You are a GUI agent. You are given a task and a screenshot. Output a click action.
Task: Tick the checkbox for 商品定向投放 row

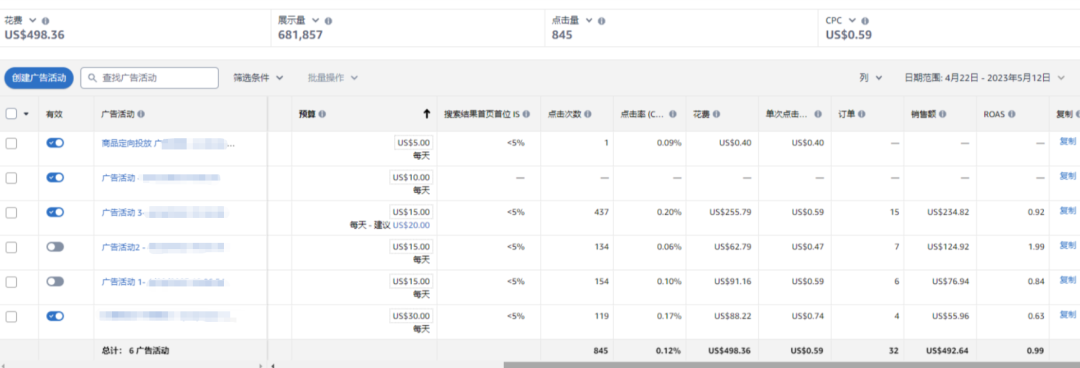[x=11, y=143]
